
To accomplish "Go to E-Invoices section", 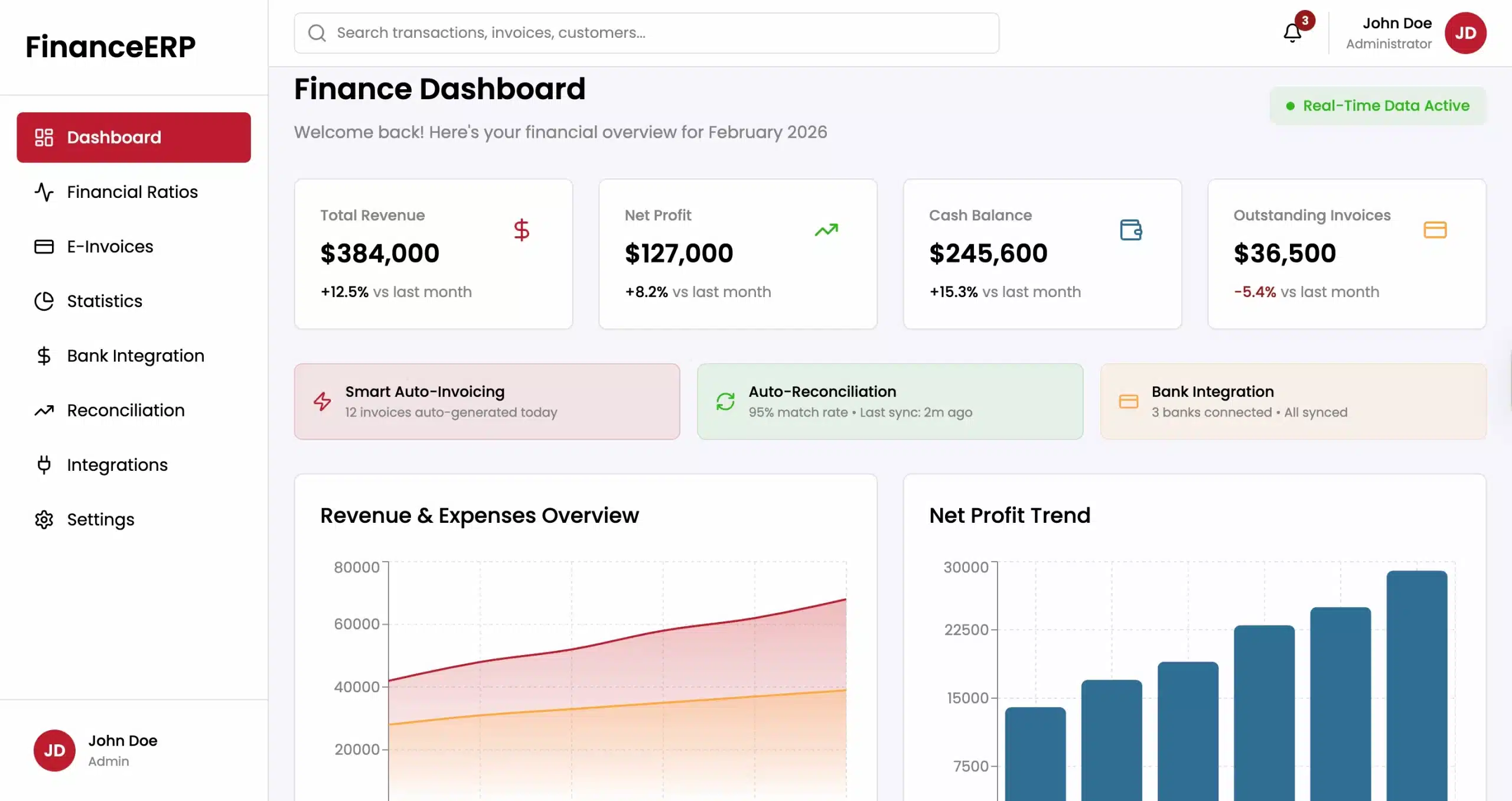I will [x=110, y=246].
